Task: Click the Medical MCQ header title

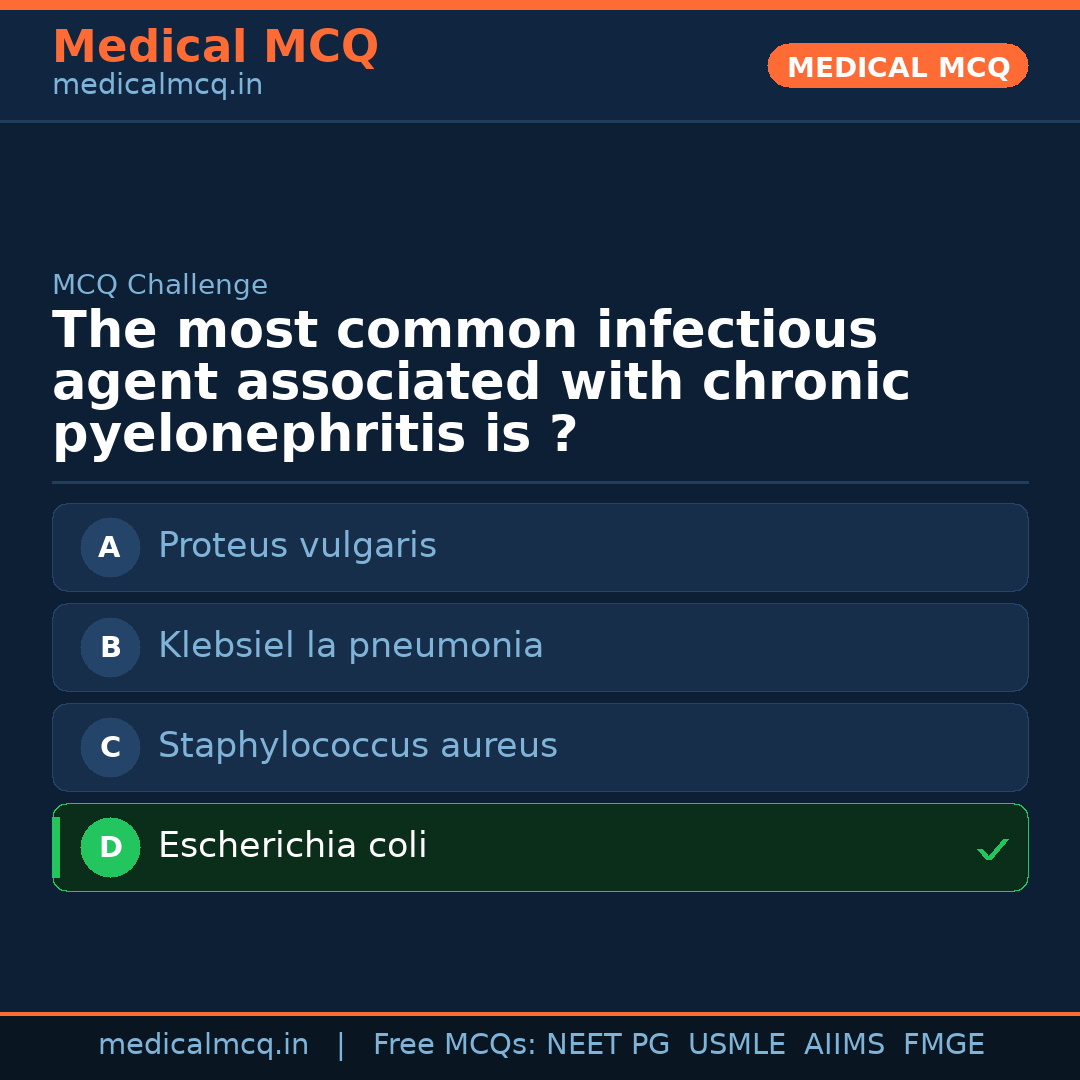Action: (x=215, y=46)
